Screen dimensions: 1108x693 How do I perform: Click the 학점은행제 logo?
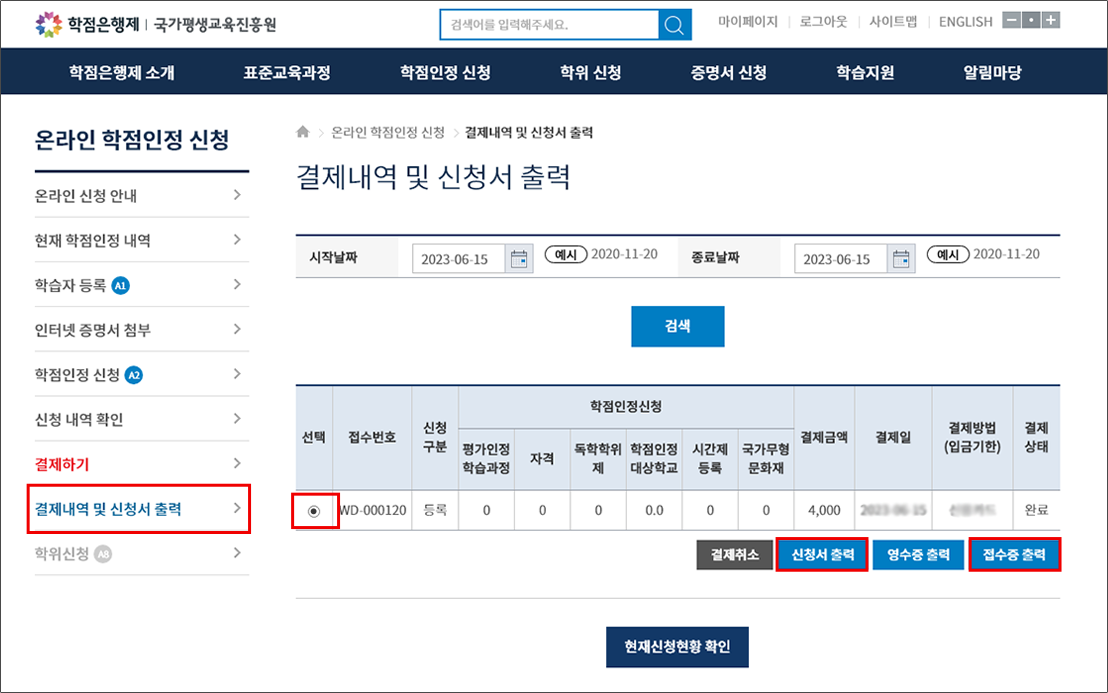click(85, 22)
